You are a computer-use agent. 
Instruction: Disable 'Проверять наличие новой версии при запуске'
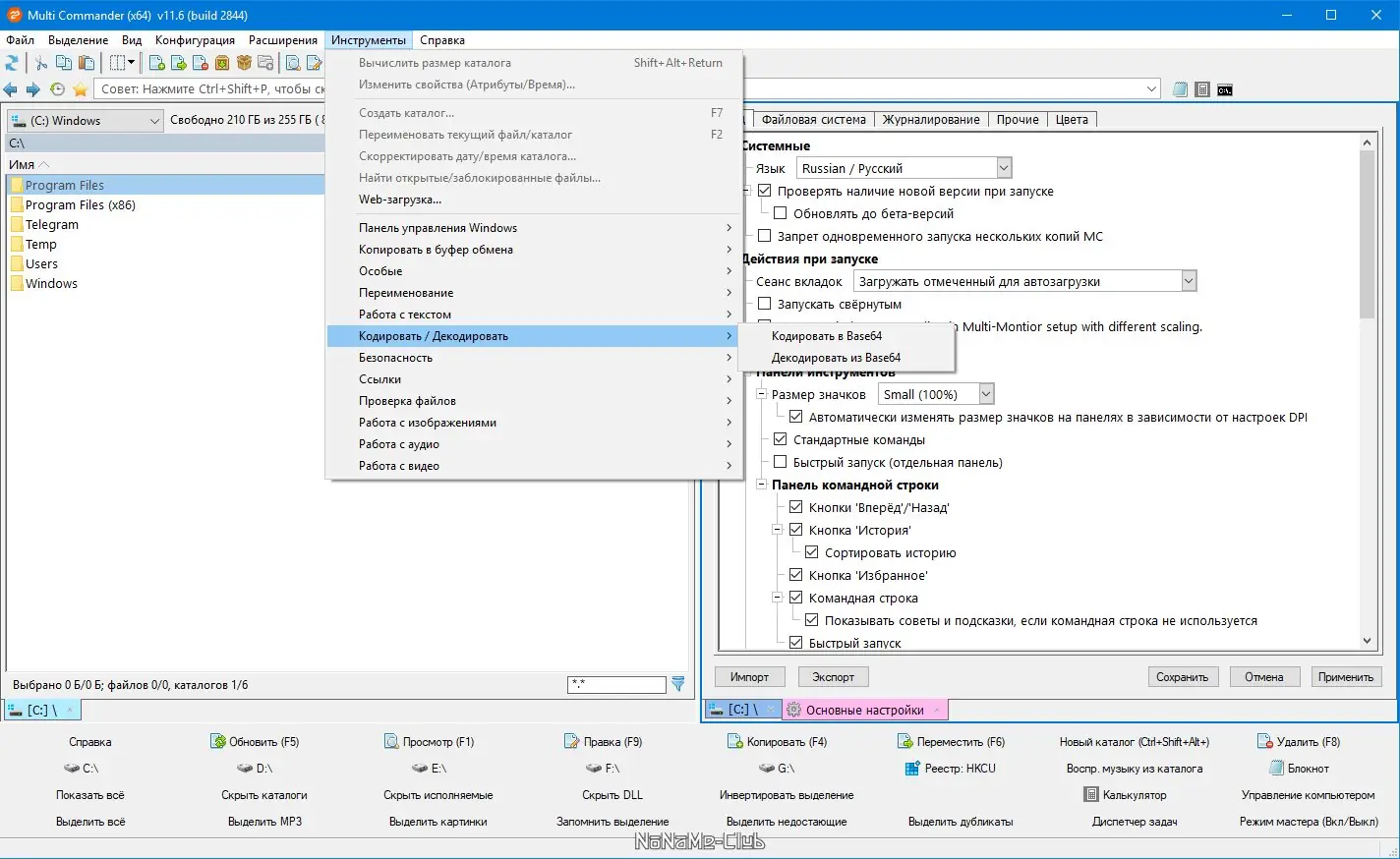click(764, 191)
